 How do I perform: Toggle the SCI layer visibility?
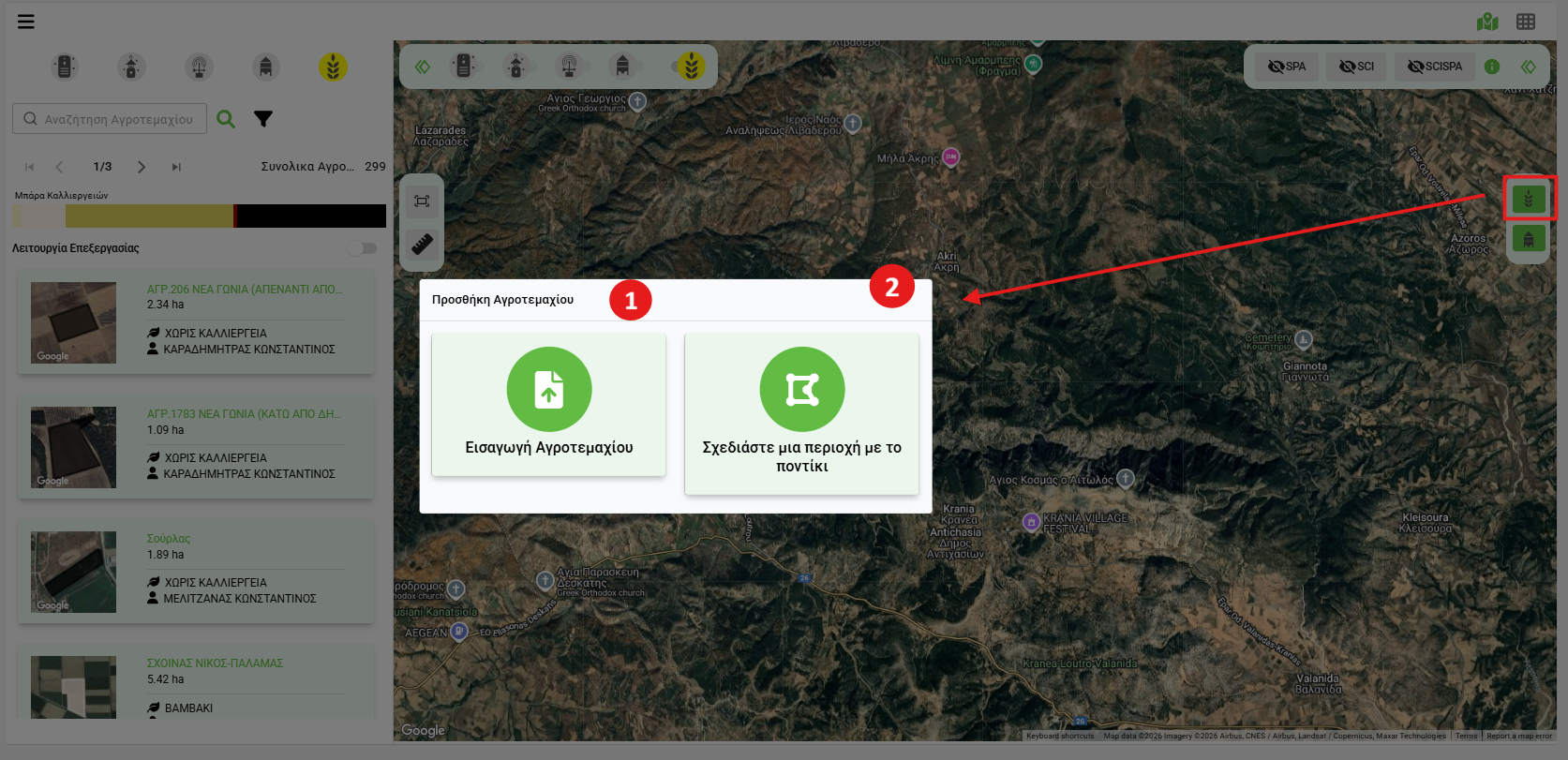coord(1356,67)
